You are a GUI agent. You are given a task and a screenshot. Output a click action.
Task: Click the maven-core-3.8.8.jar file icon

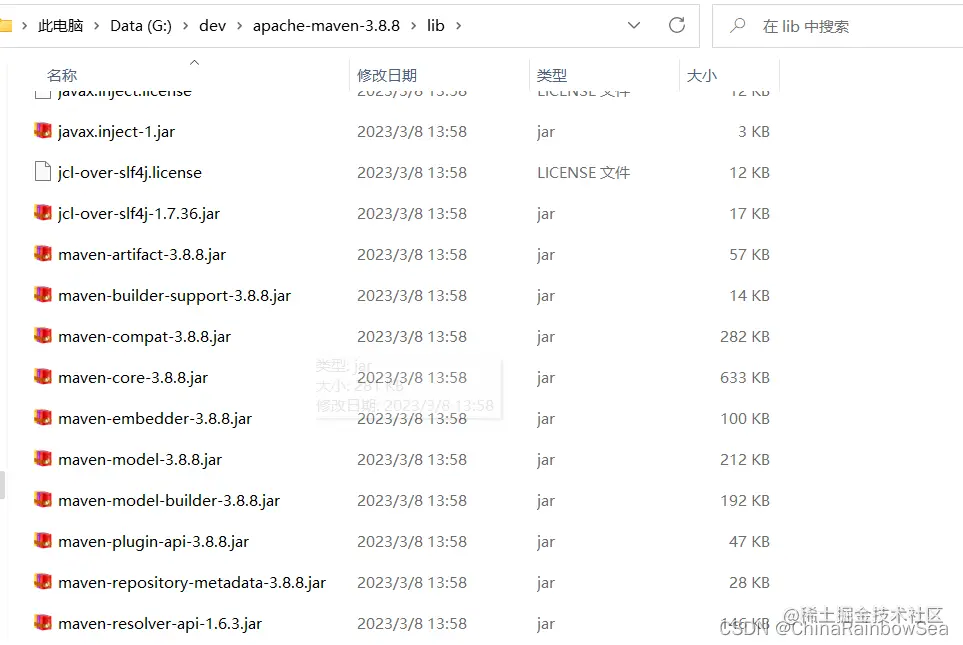click(42, 377)
